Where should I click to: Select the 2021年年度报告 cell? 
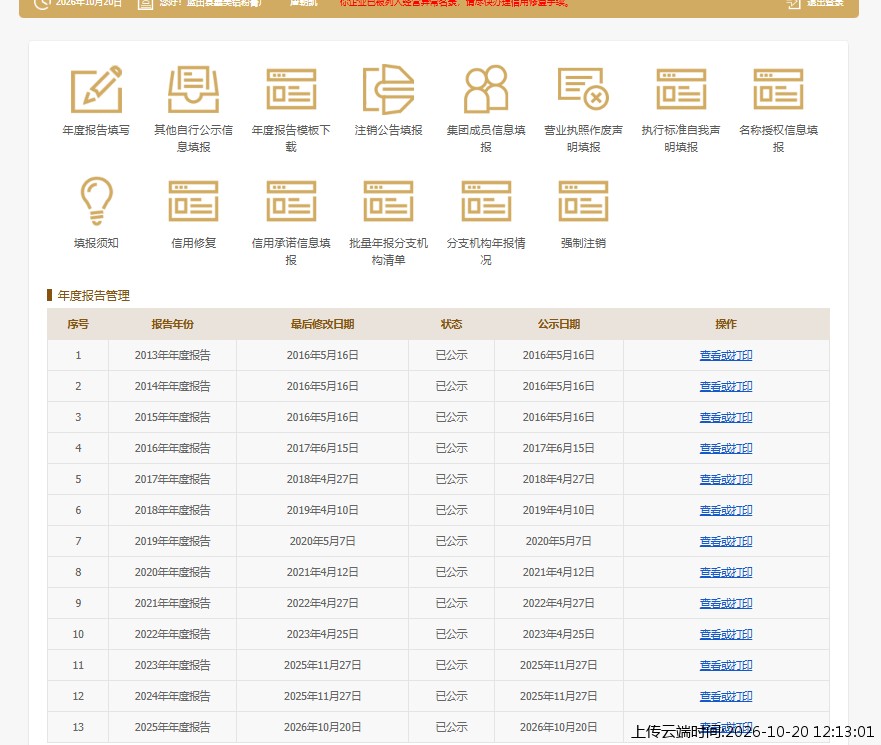(x=172, y=603)
